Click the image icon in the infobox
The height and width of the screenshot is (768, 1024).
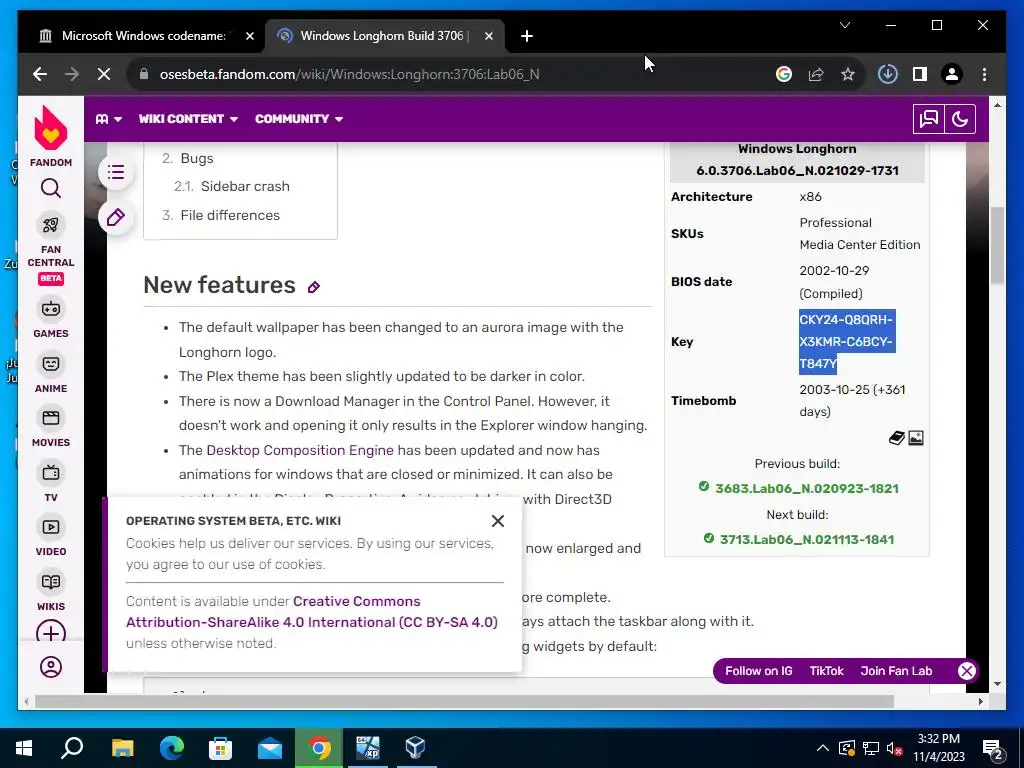916,438
